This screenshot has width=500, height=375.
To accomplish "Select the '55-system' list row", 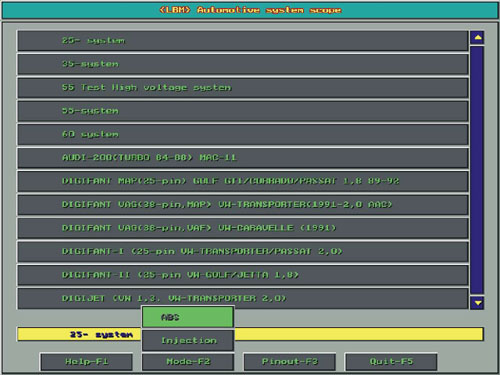I will point(243,111).
